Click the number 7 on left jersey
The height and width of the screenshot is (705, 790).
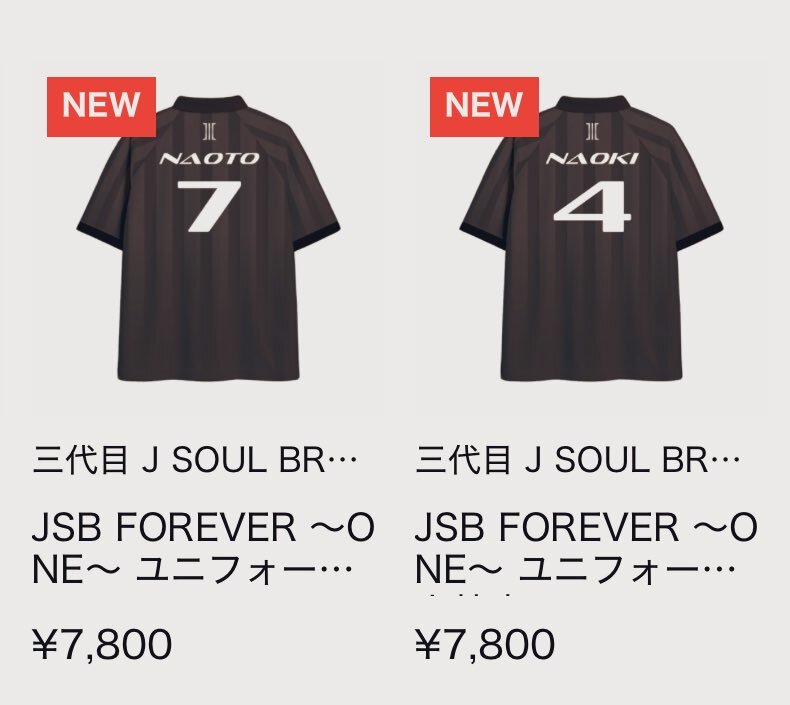point(208,206)
